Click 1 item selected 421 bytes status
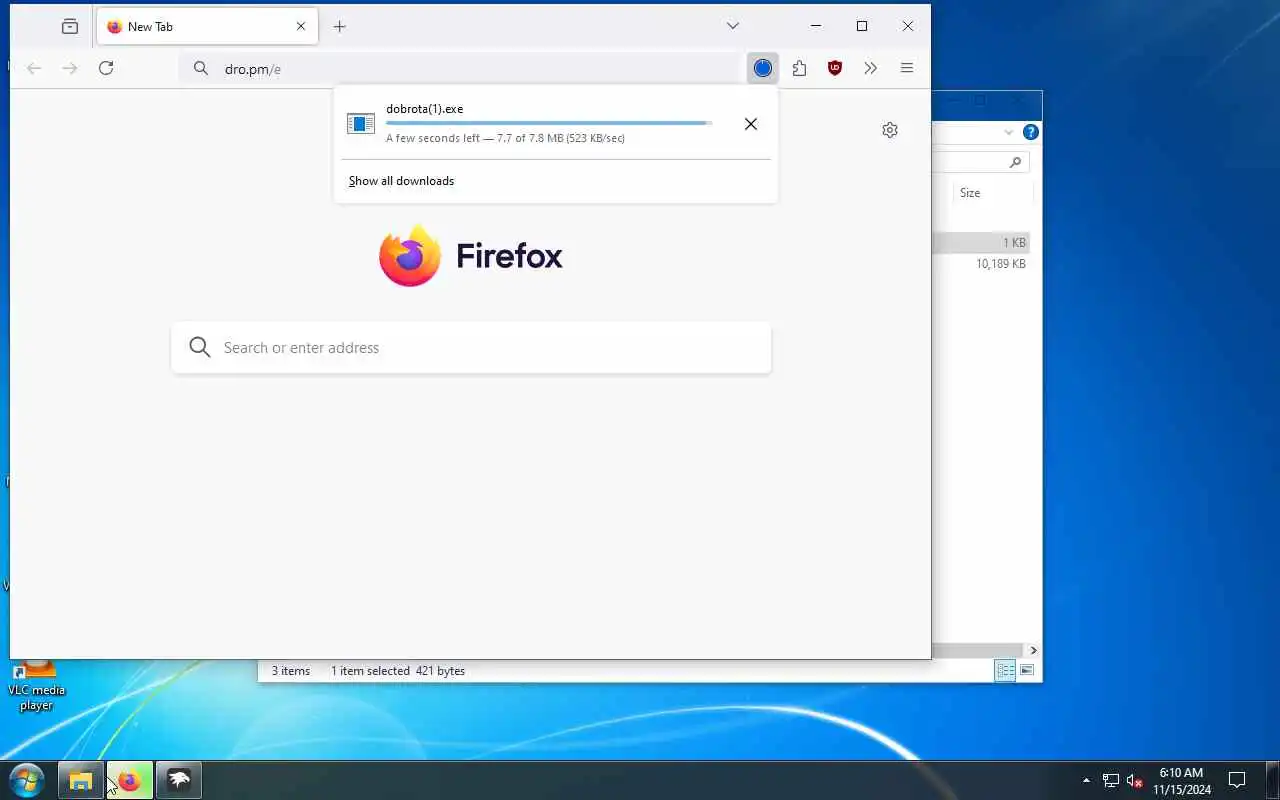 pos(398,671)
